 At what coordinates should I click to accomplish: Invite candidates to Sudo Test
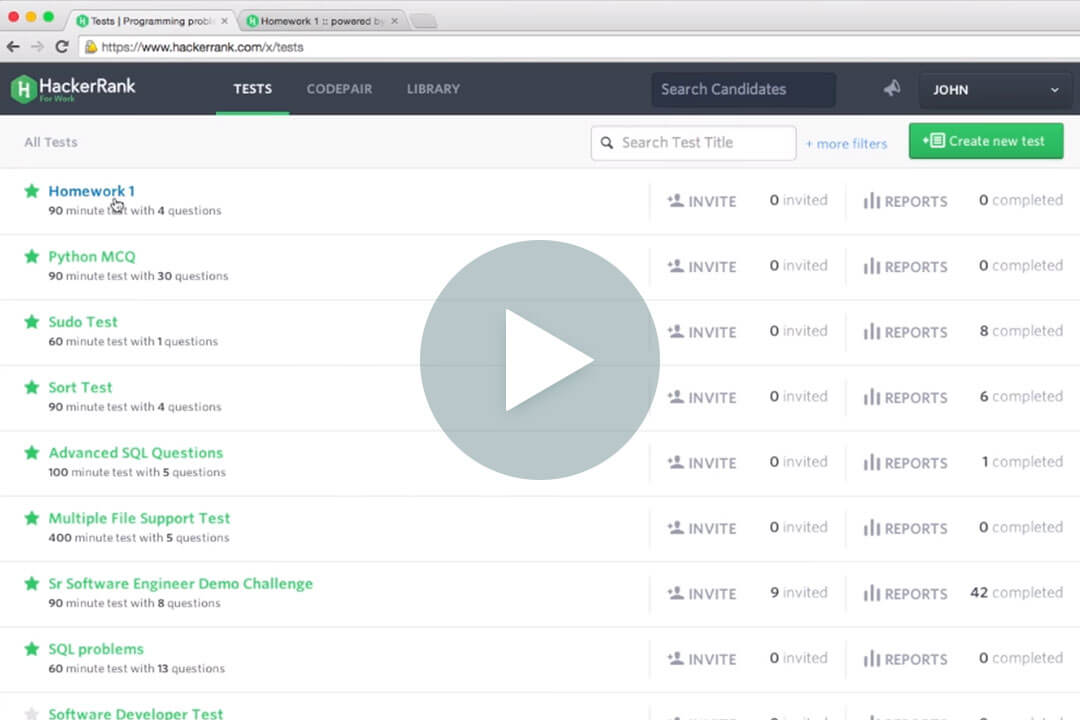coord(701,332)
